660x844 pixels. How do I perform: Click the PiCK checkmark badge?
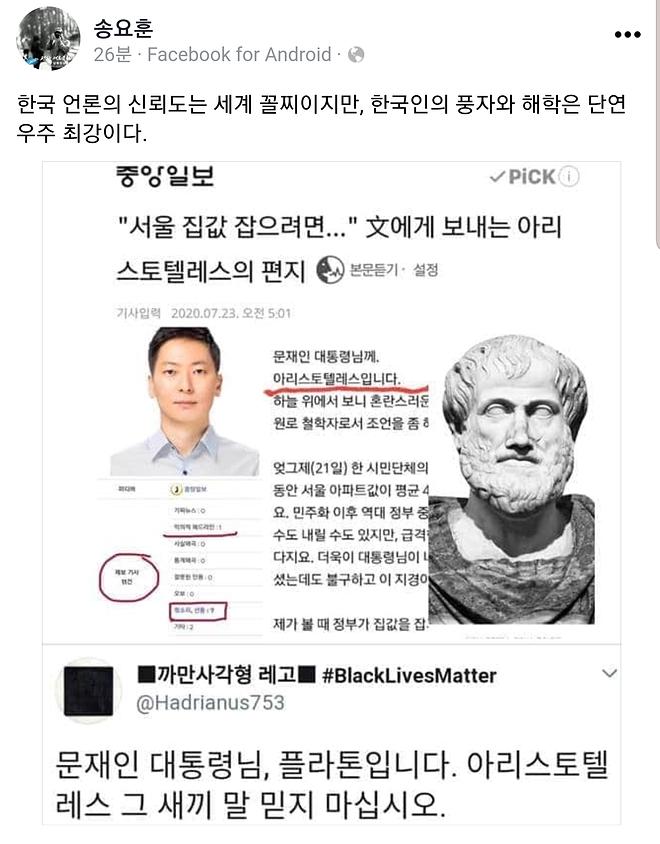pyautogui.click(x=522, y=177)
